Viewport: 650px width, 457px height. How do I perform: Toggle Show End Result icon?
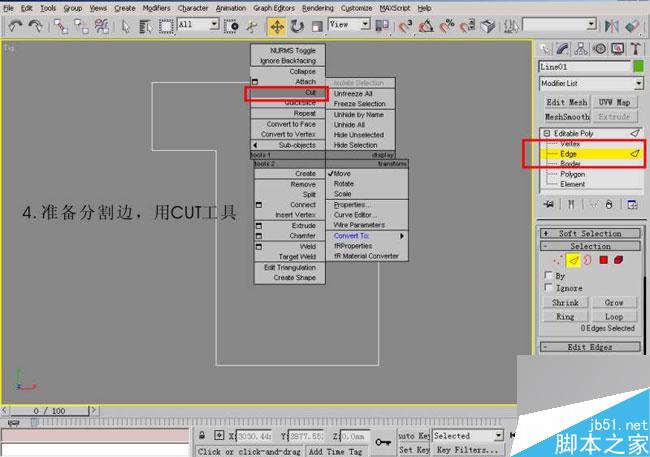571,204
